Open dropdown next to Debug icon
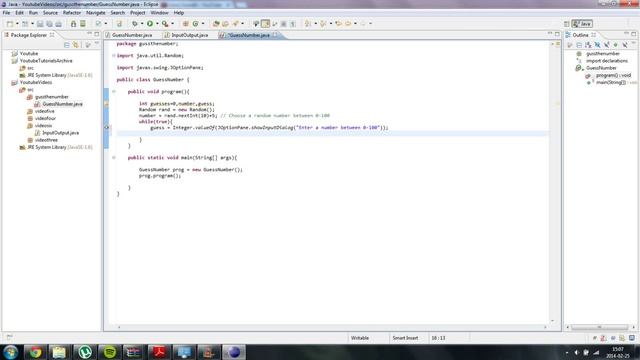640x360 pixels. tap(142, 24)
